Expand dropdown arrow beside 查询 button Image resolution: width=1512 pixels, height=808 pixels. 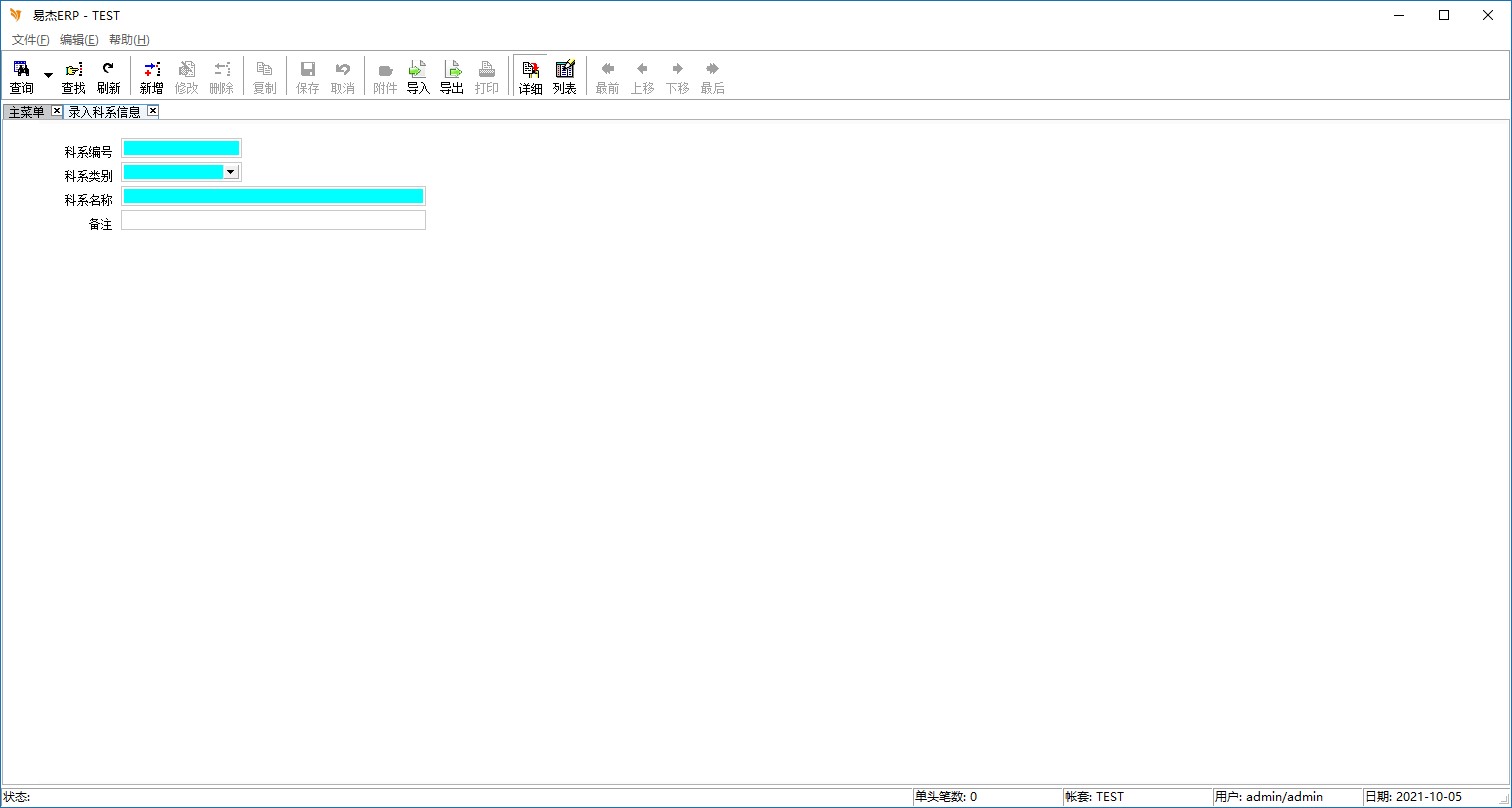click(x=48, y=76)
